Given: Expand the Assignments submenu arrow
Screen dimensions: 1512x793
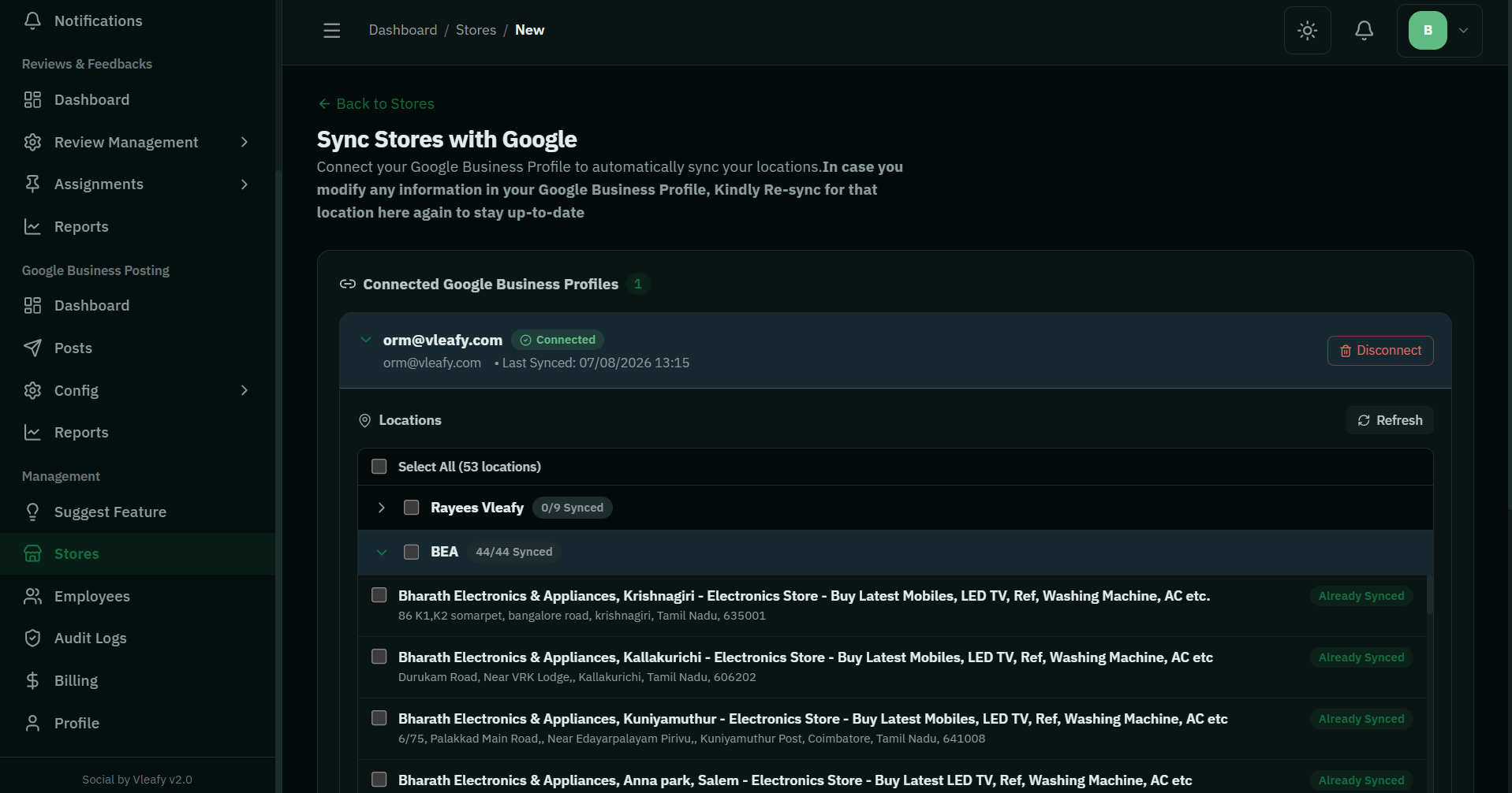Looking at the screenshot, I should (x=245, y=184).
